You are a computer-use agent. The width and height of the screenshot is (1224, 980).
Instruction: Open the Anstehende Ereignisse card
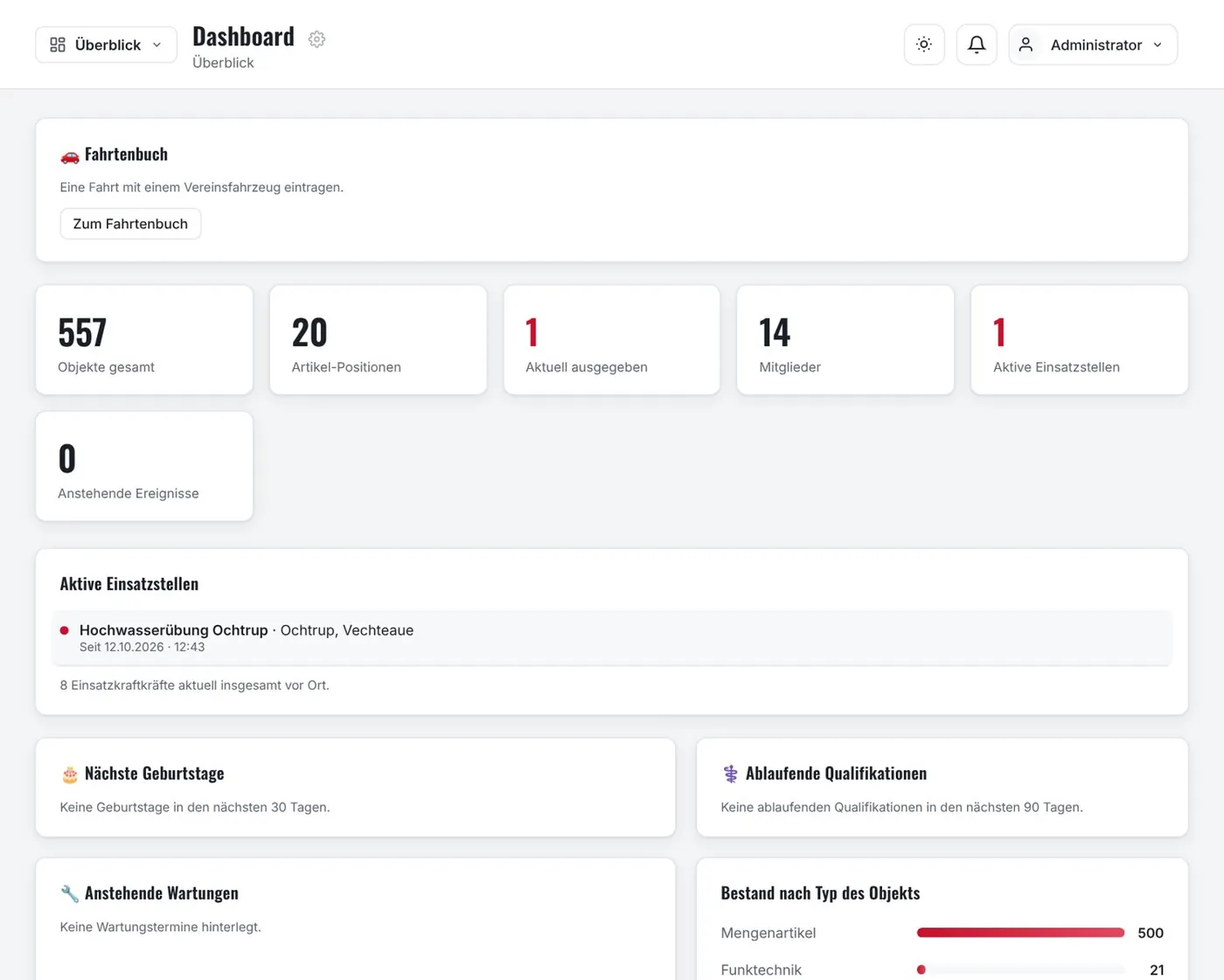[144, 466]
